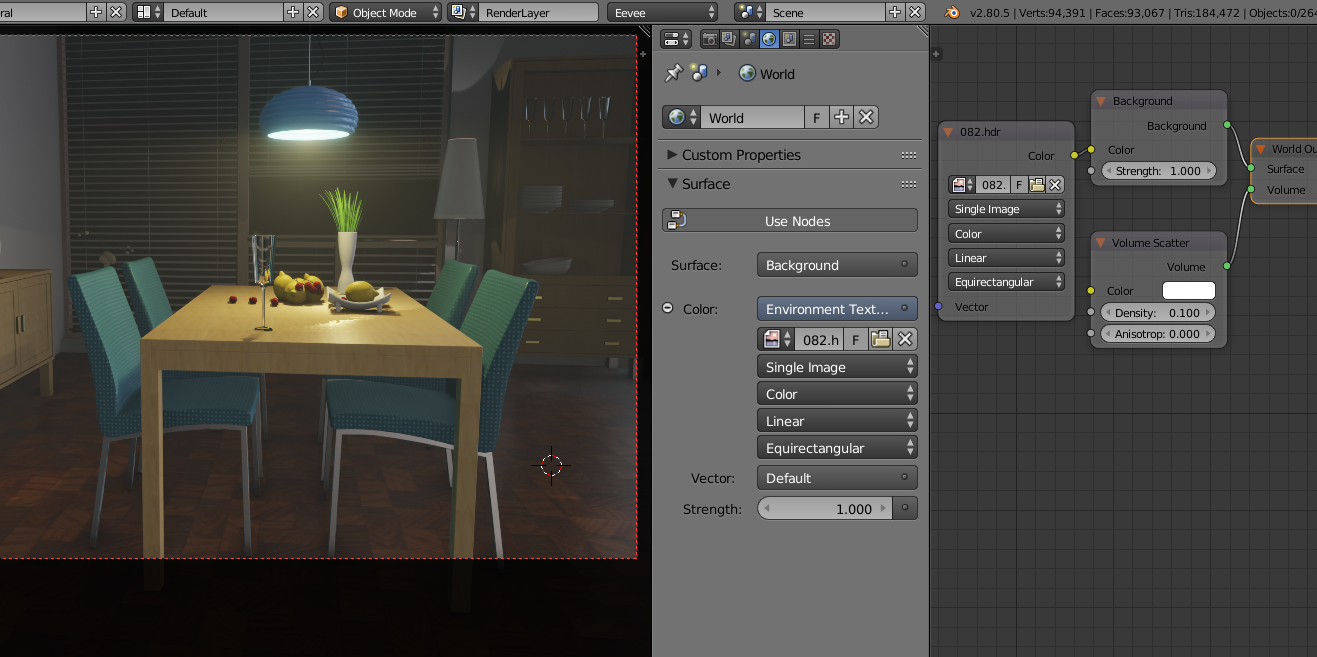1317x657 pixels.
Task: Adjust Volume Scatter Density value
Action: pyautogui.click(x=1158, y=313)
